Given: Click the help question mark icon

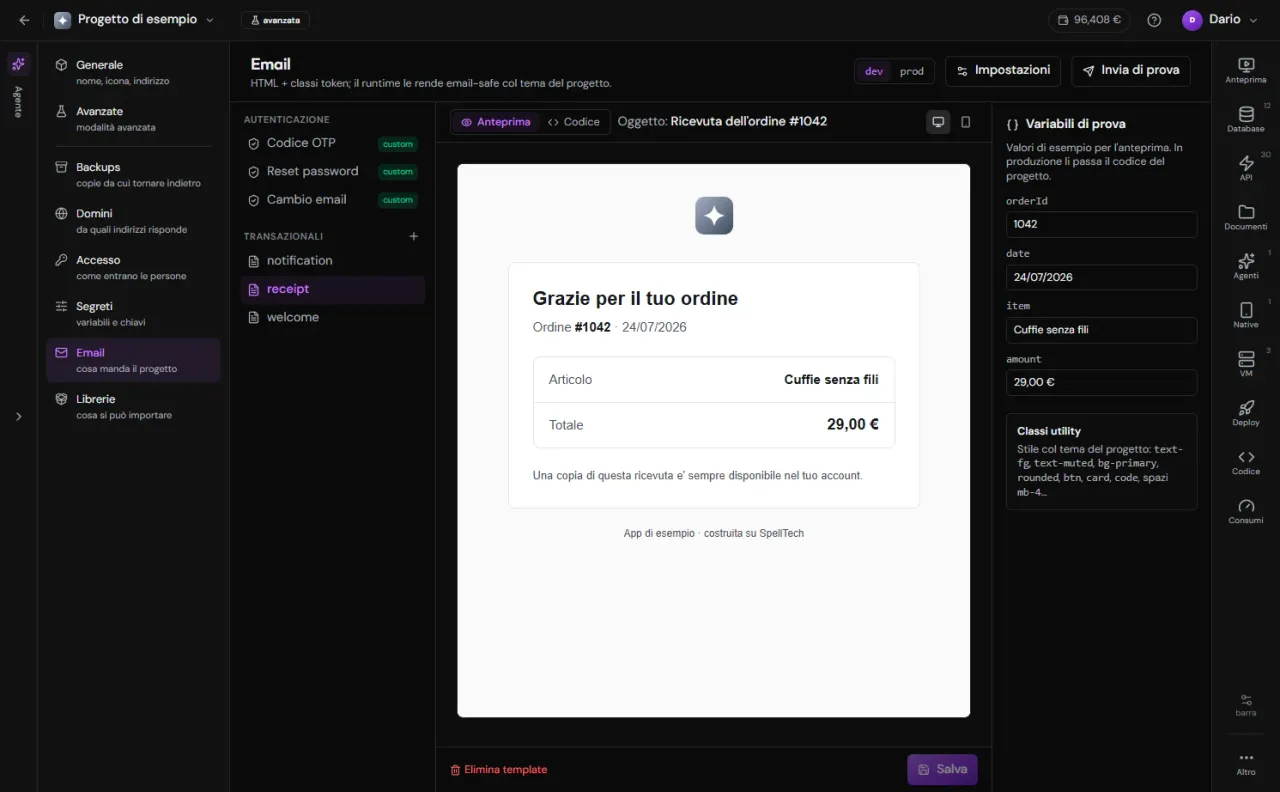Looking at the screenshot, I should 1154,20.
